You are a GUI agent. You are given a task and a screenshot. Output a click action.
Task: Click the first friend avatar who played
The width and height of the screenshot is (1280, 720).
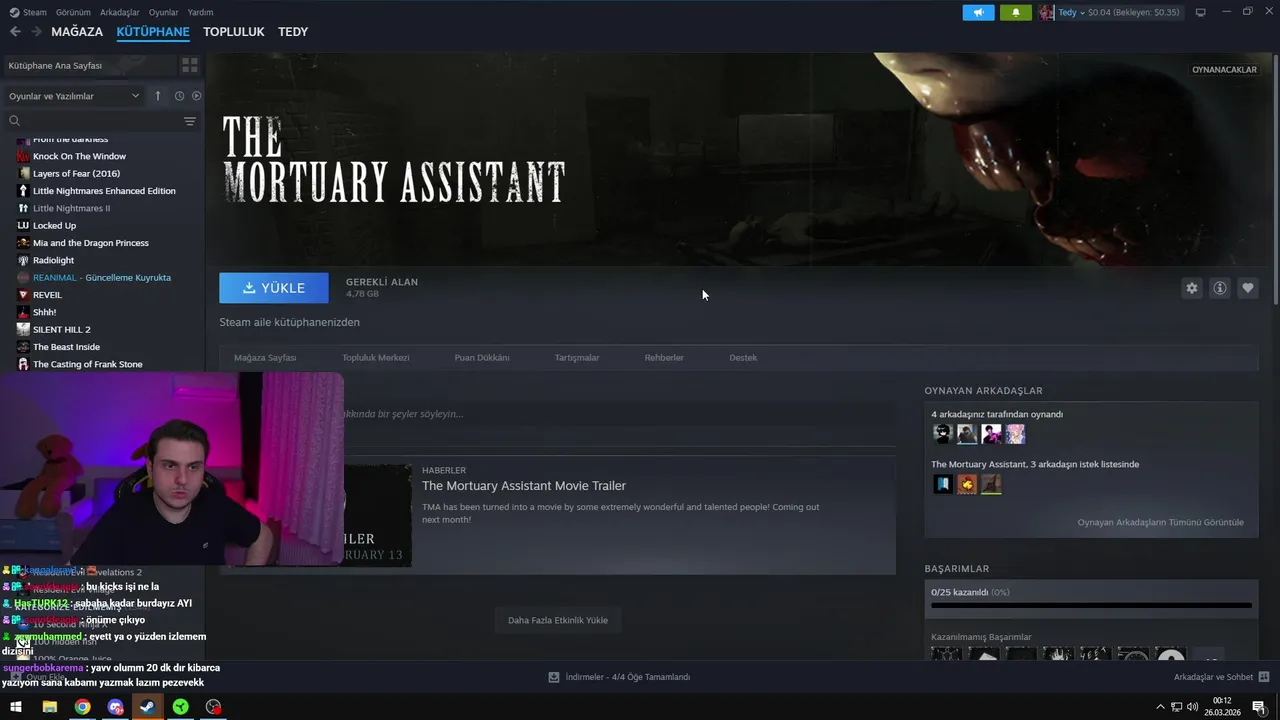click(x=942, y=434)
